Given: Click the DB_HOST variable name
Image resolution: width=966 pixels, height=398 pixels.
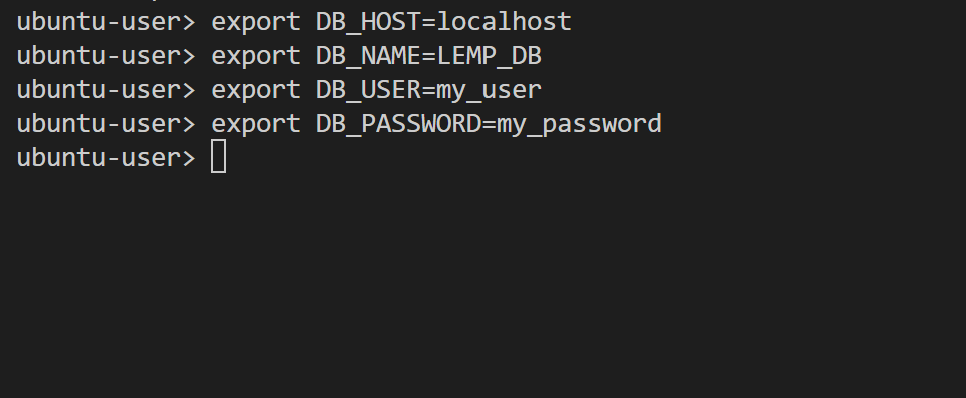Looking at the screenshot, I should pyautogui.click(x=368, y=22).
